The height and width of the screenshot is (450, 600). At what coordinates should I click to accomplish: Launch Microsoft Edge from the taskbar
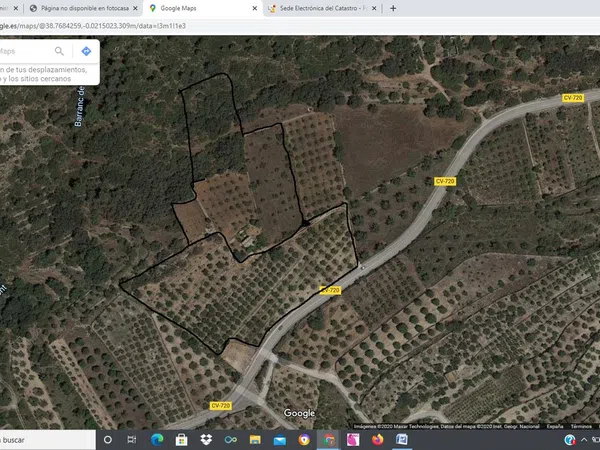157,439
